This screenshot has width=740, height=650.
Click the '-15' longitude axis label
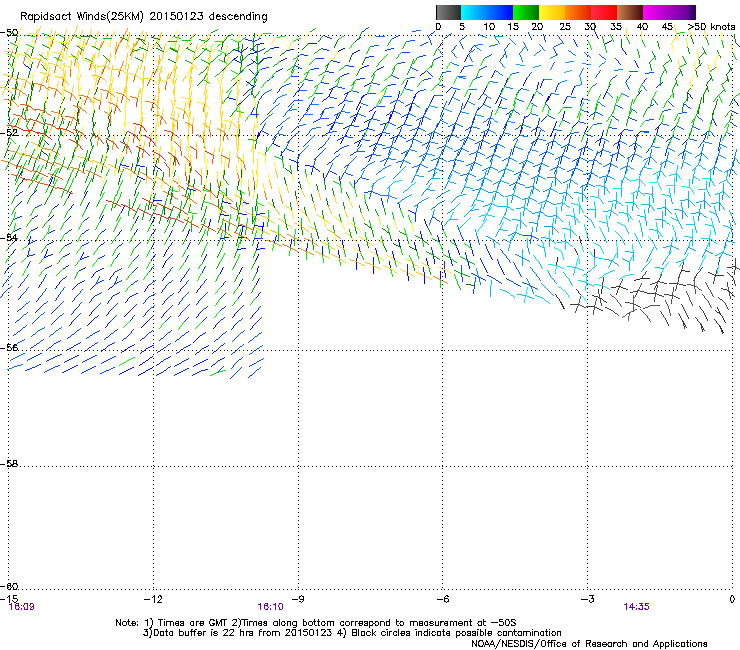[x=9, y=599]
